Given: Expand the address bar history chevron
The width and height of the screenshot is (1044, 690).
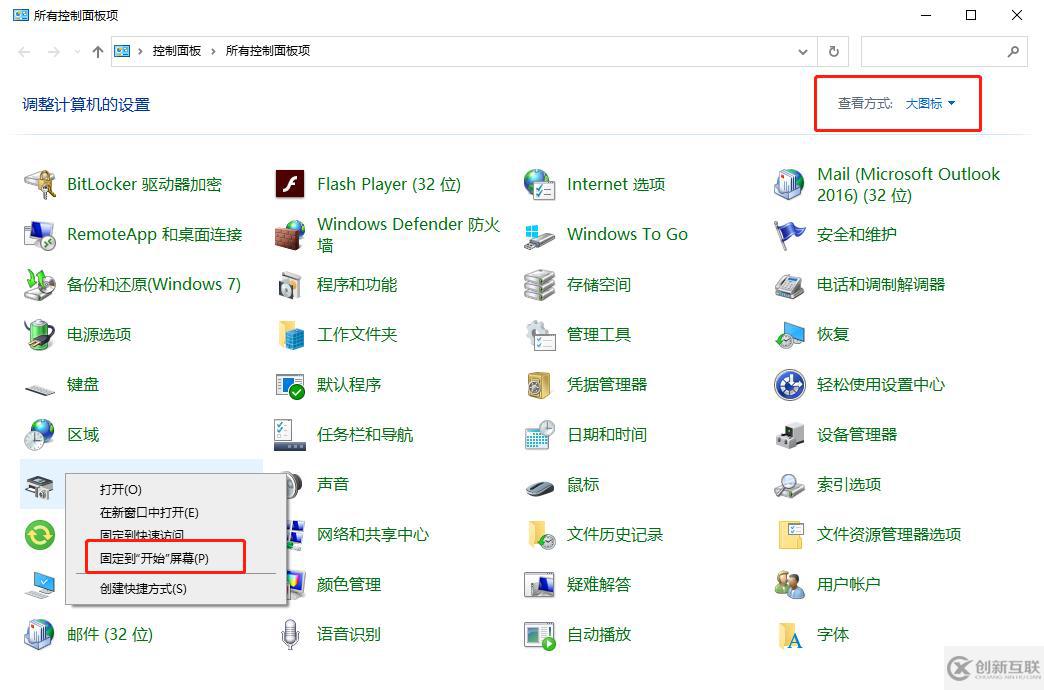Looking at the screenshot, I should click(x=803, y=51).
